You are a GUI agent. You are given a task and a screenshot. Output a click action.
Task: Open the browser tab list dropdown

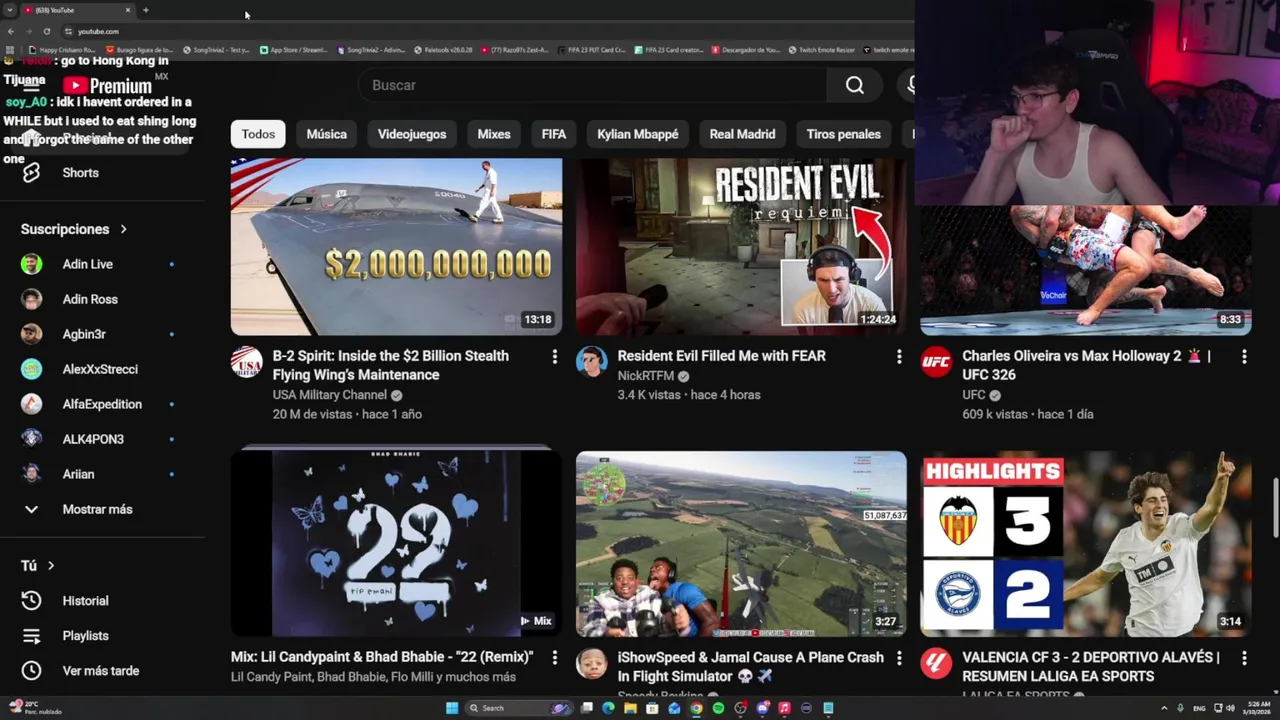pos(10,10)
